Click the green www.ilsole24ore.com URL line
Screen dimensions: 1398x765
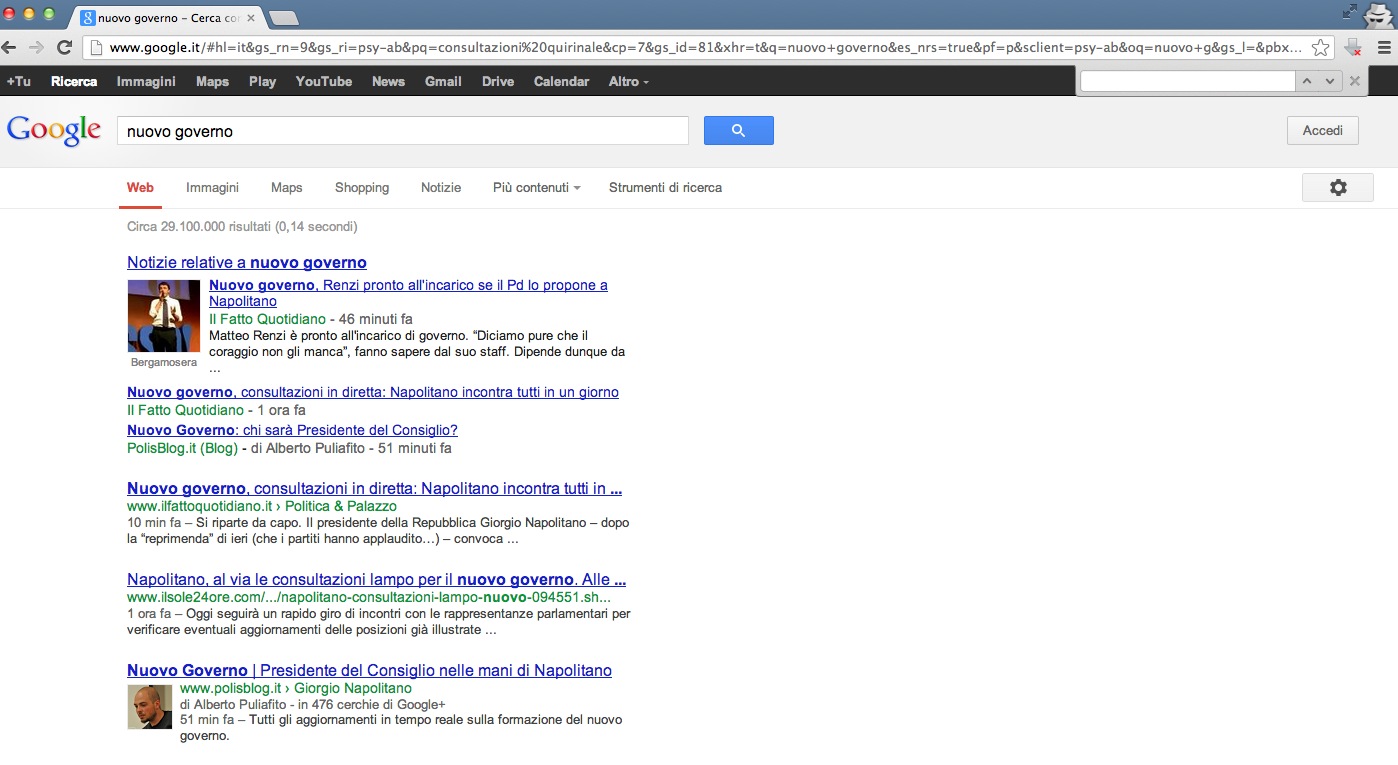tap(369, 598)
